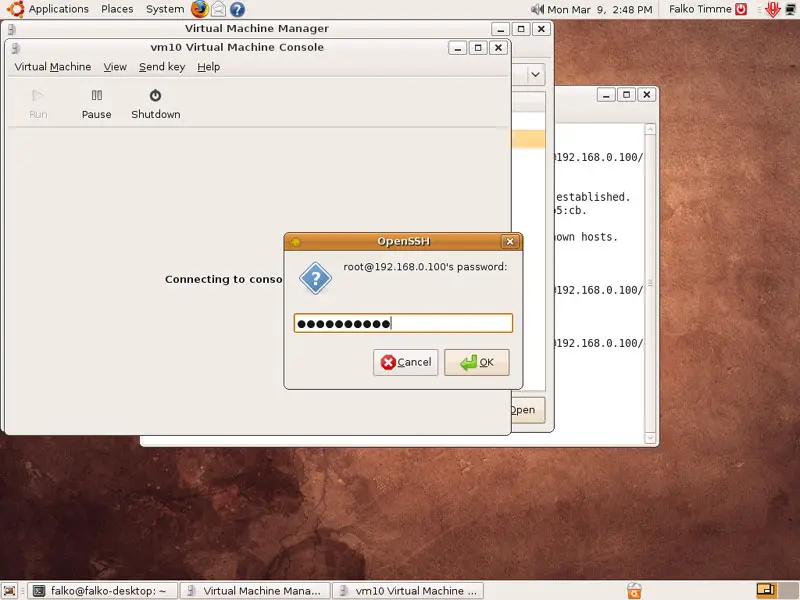
Task: Switch to Virtual Machine Manager taskbar button
Action: [x=255, y=591]
